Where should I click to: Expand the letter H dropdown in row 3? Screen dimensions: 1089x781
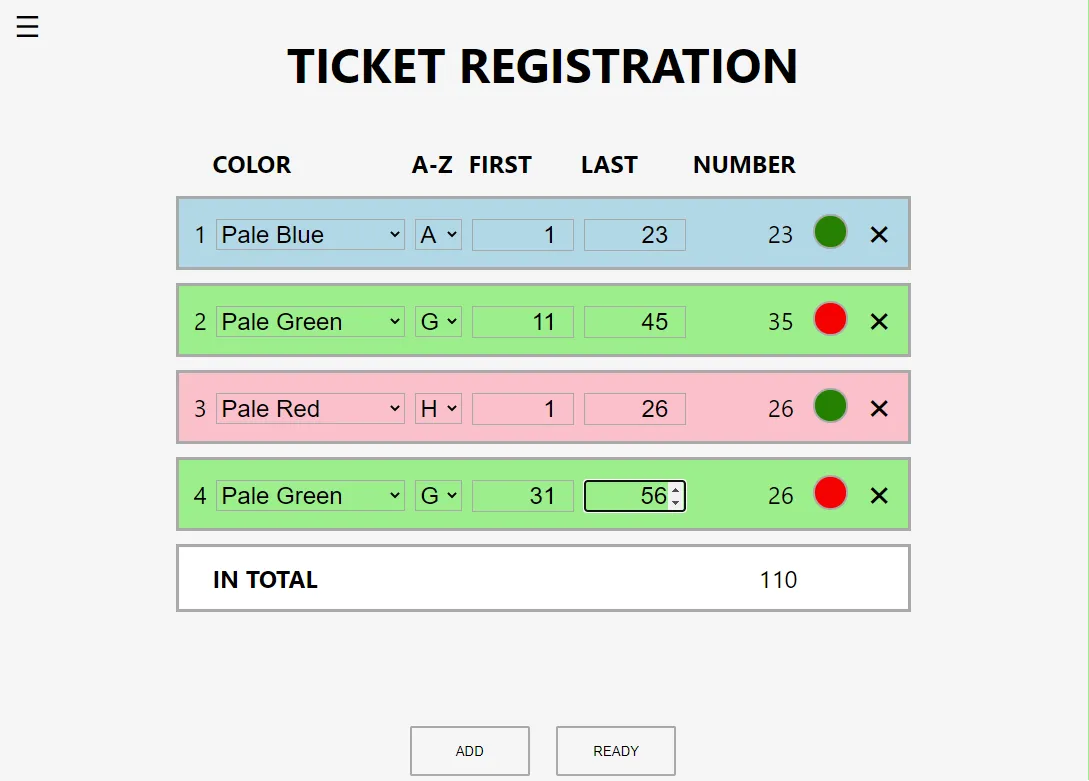tap(438, 408)
